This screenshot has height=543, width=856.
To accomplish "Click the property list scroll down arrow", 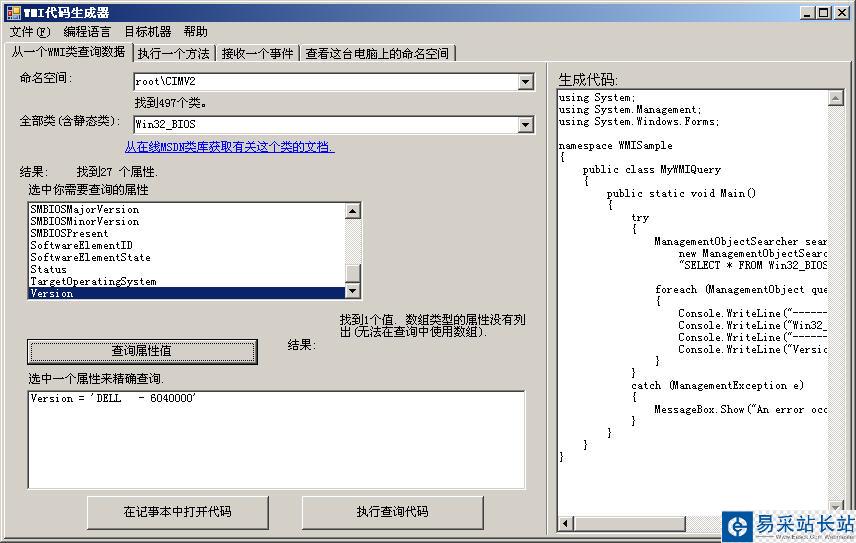I will click(353, 291).
